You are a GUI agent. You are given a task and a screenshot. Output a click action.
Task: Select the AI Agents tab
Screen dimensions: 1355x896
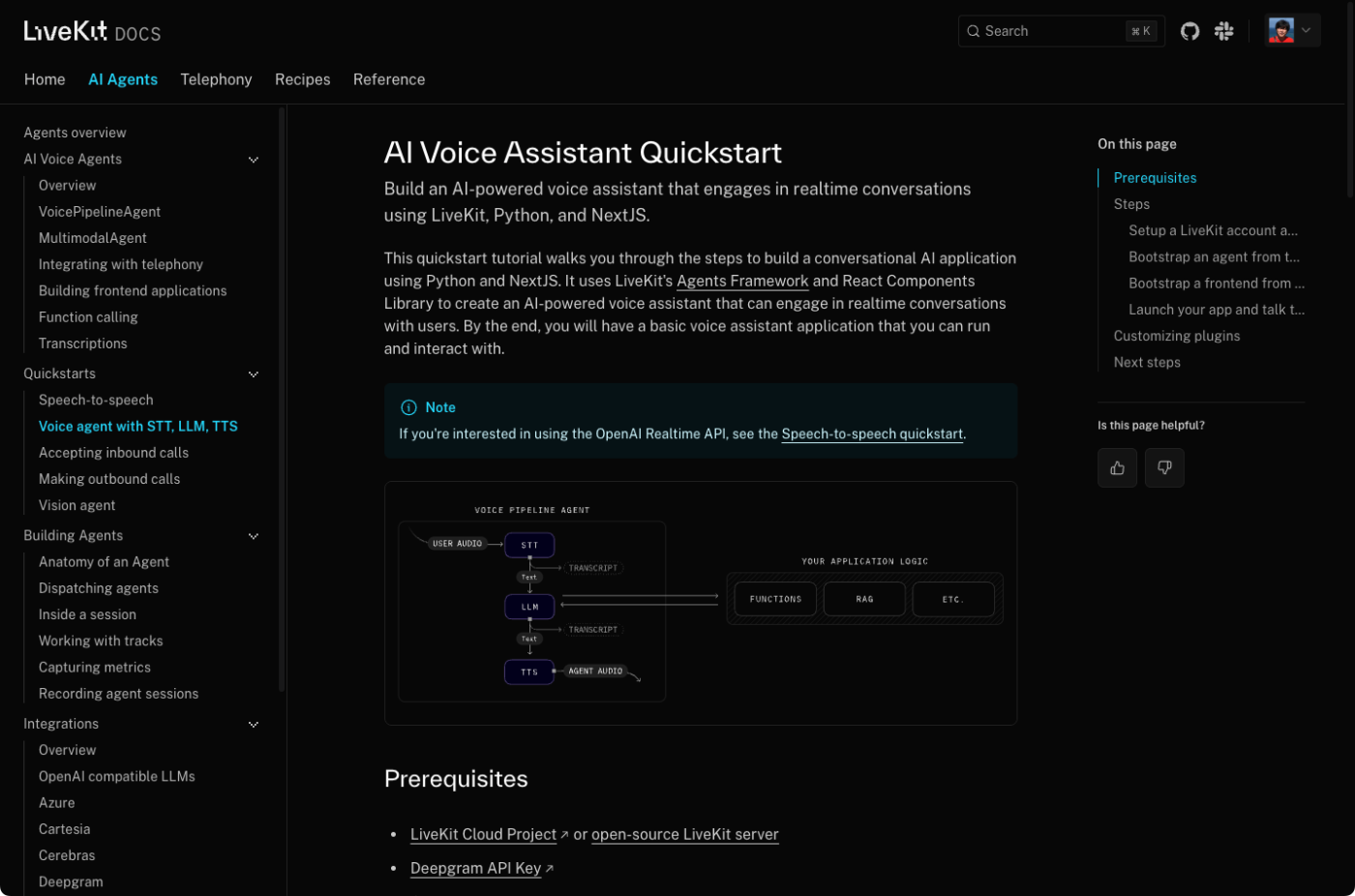tap(123, 79)
